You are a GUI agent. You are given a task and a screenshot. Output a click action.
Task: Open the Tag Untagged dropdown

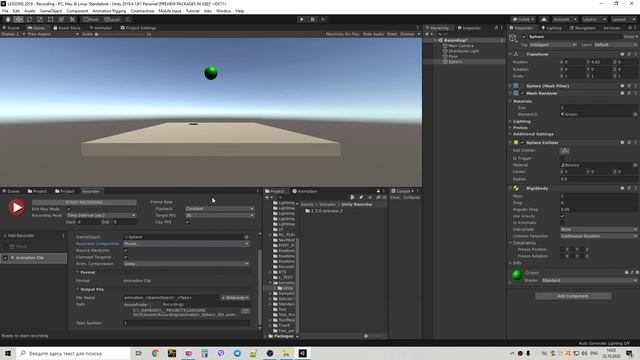pyautogui.click(x=553, y=44)
